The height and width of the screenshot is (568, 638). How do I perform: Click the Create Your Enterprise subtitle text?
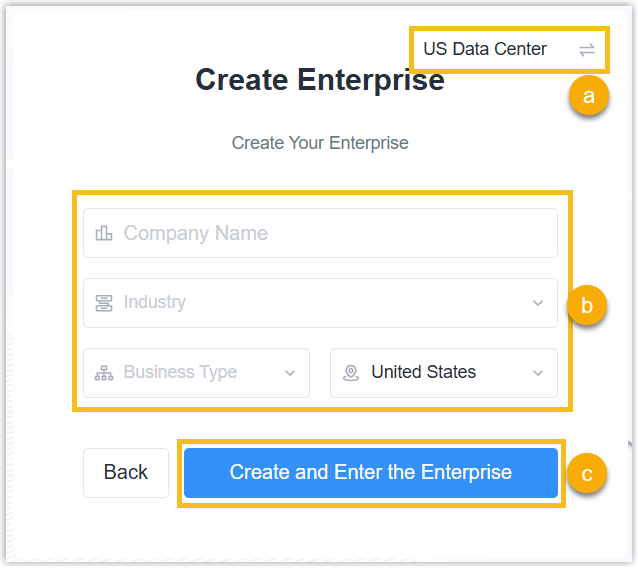[320, 143]
